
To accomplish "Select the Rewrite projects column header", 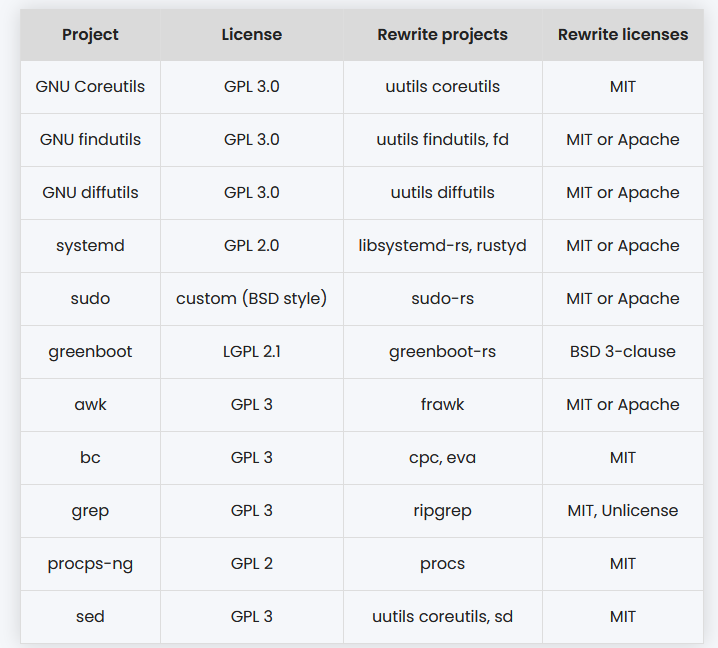I will coord(442,35).
